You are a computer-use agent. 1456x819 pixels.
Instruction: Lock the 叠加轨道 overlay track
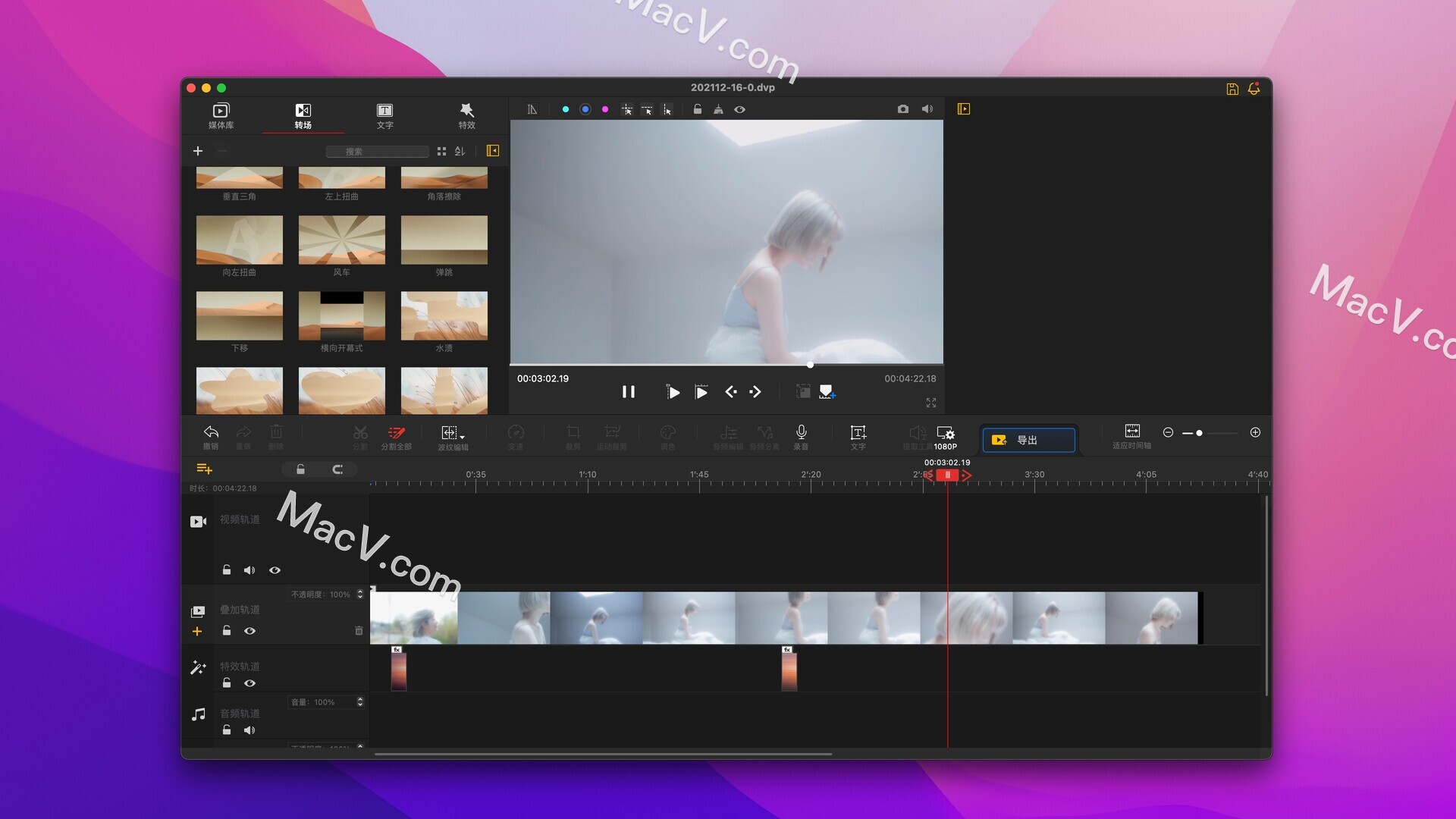pos(227,631)
